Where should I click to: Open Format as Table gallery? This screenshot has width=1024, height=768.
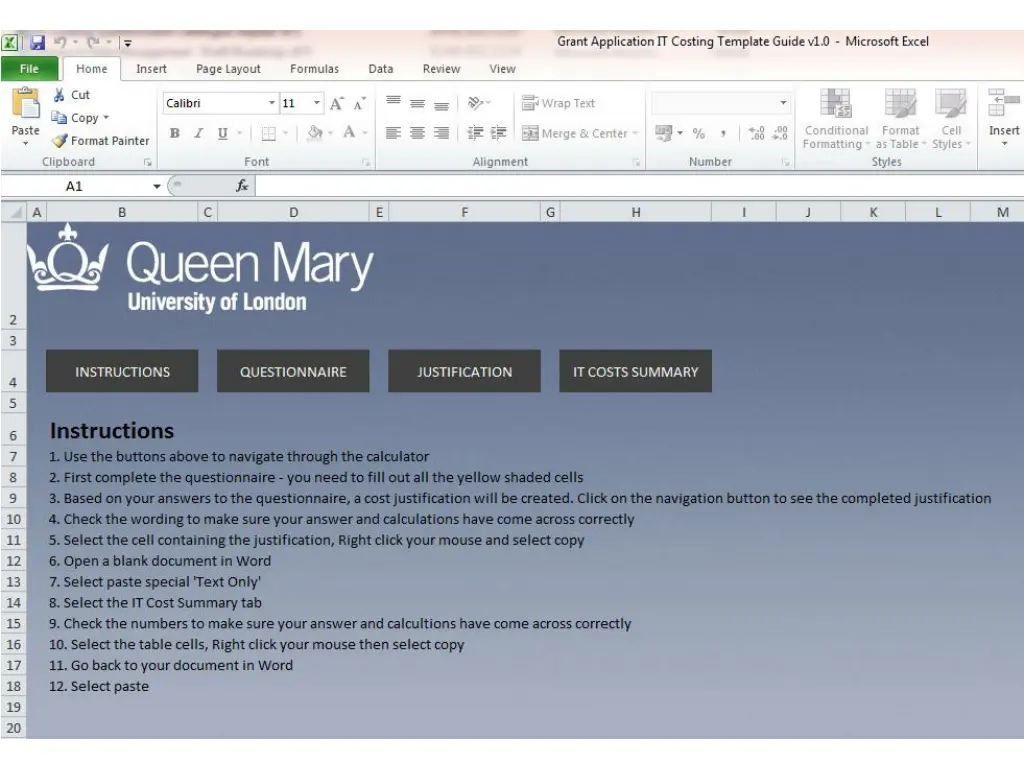[900, 119]
